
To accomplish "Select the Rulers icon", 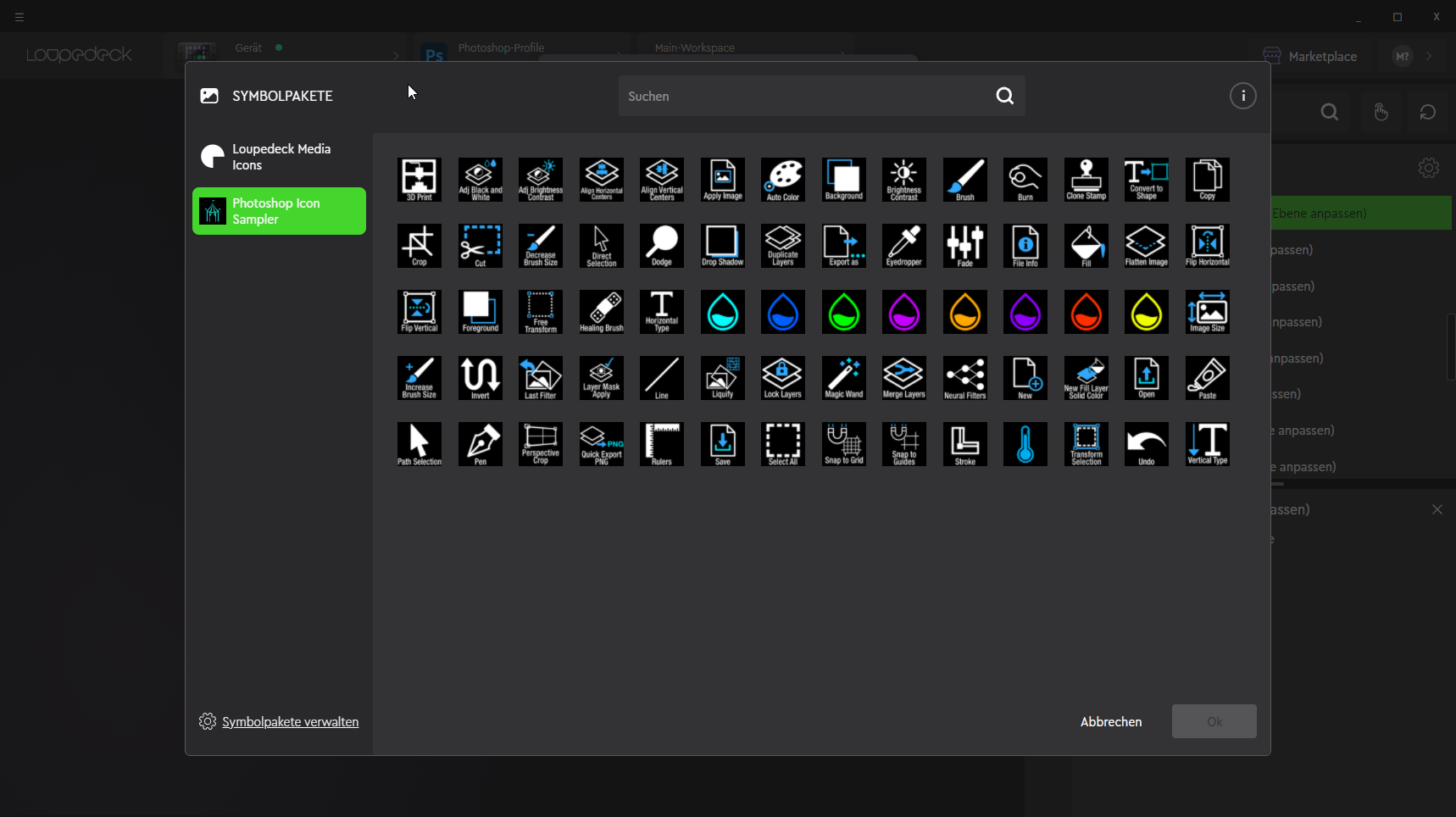I will tap(662, 444).
